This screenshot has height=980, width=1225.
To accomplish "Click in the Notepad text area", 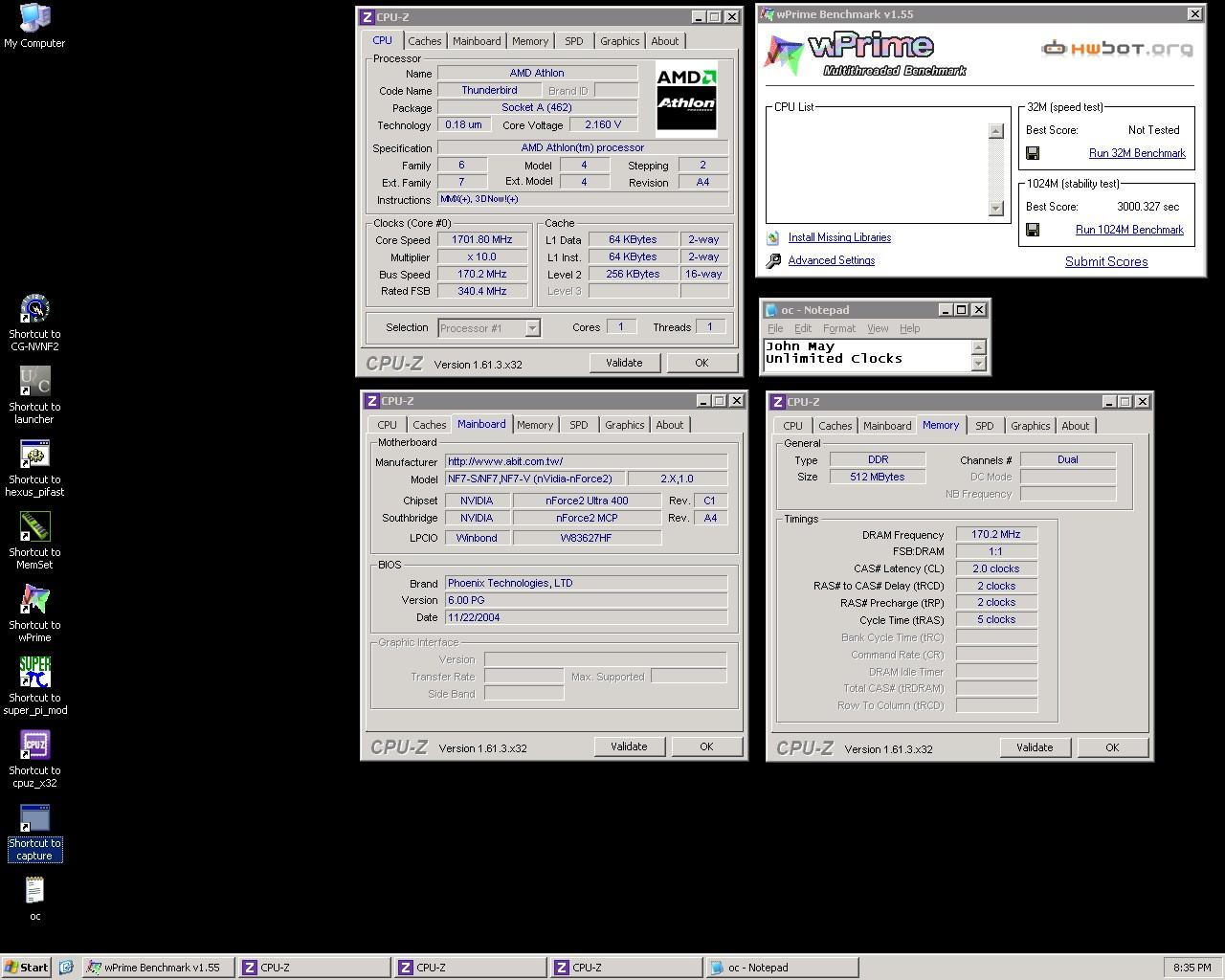I will coord(866,355).
